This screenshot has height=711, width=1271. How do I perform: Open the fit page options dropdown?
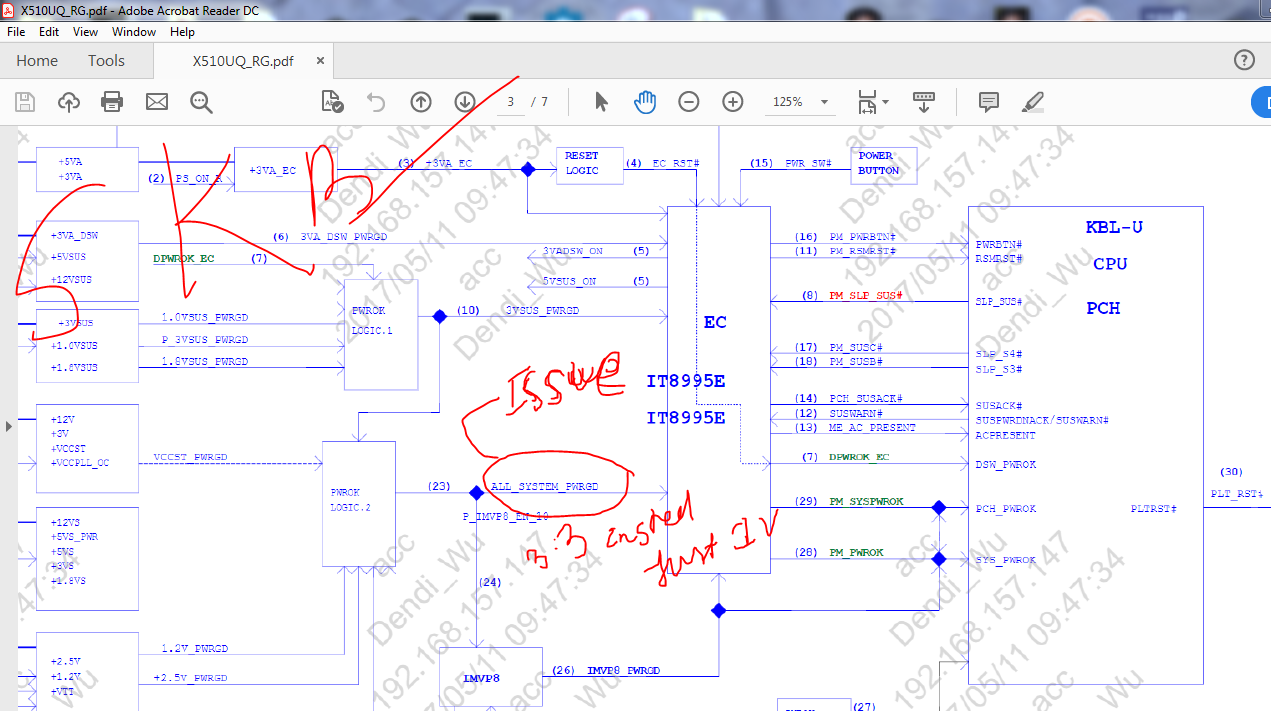(873, 101)
